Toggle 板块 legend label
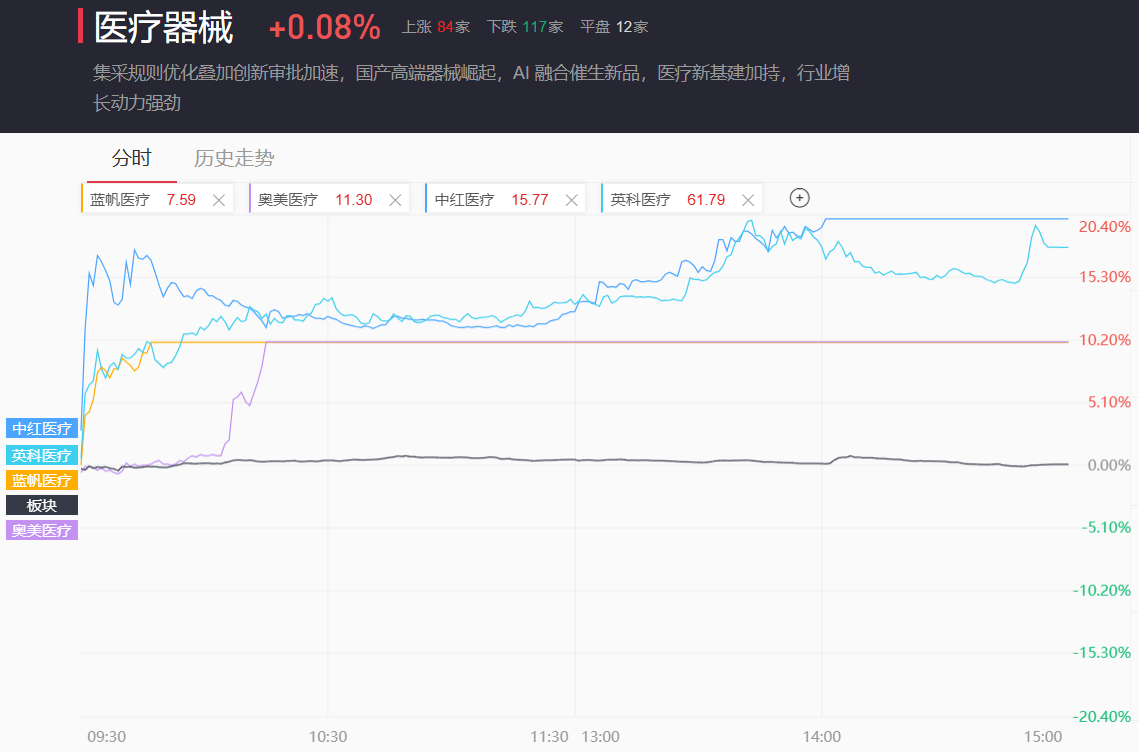Image resolution: width=1139 pixels, height=752 pixels. coord(42,505)
